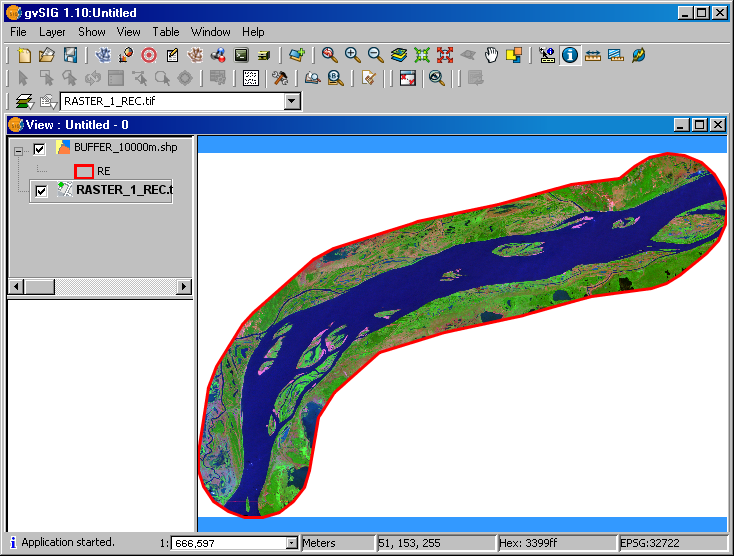
Task: Click the scale value input field
Action: click(x=229, y=543)
